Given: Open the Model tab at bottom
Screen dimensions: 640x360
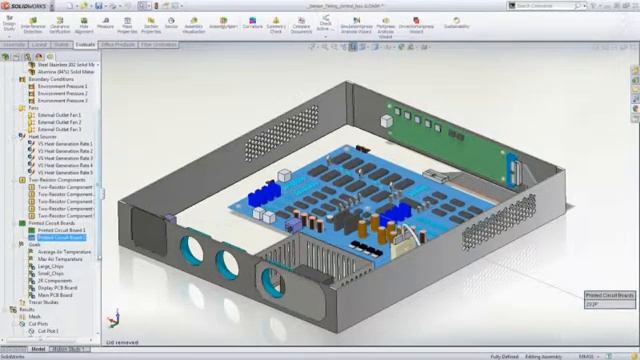Looking at the screenshot, I should (38, 349).
